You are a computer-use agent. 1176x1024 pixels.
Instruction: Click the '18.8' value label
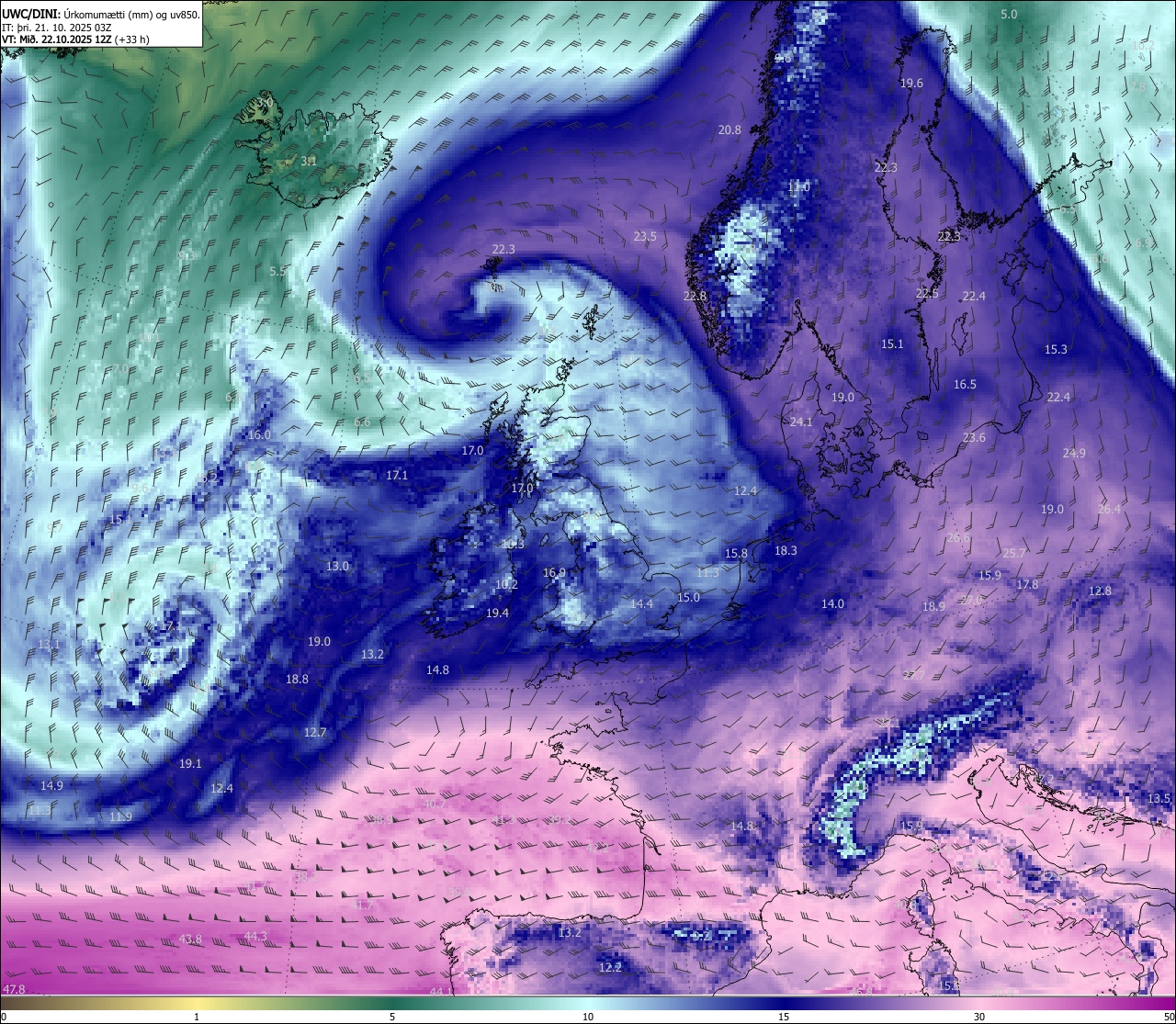(x=297, y=679)
